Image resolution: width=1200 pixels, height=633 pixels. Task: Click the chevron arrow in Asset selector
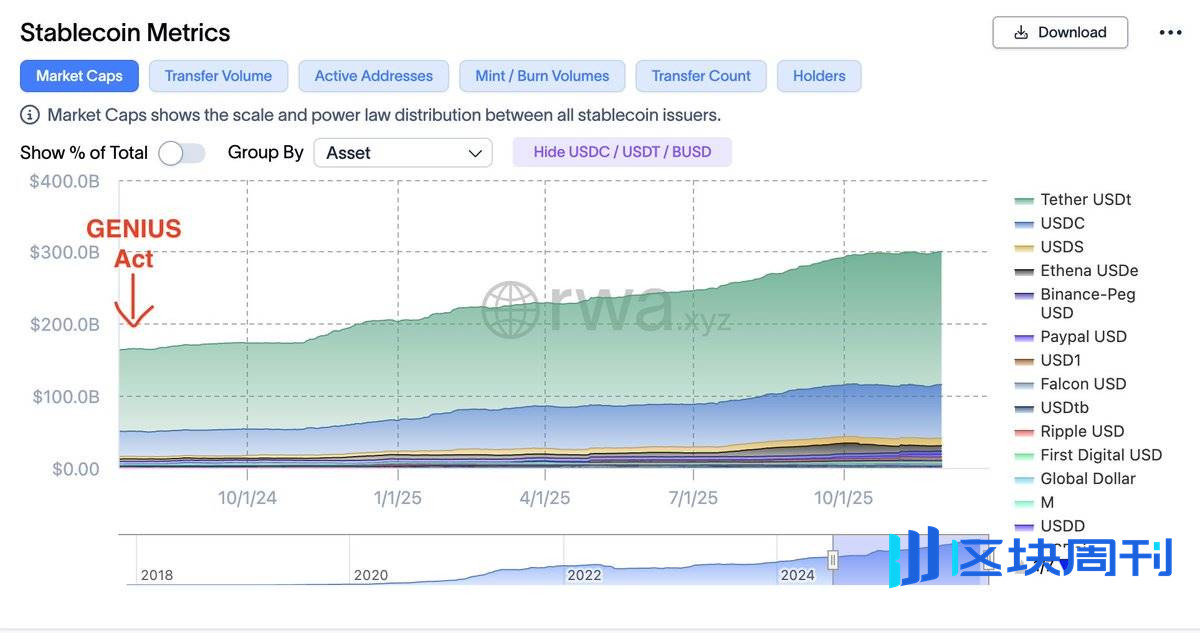(x=475, y=153)
